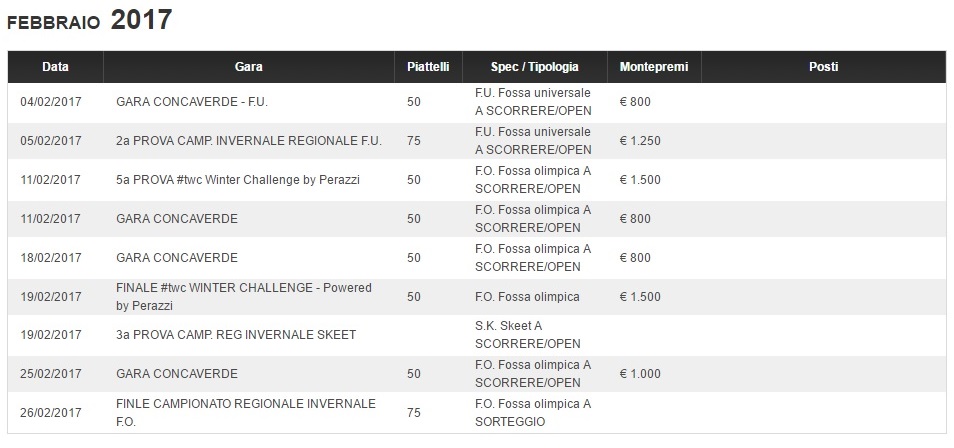Sort by the Gara column header
The width and height of the screenshot is (954, 448).
[248, 67]
